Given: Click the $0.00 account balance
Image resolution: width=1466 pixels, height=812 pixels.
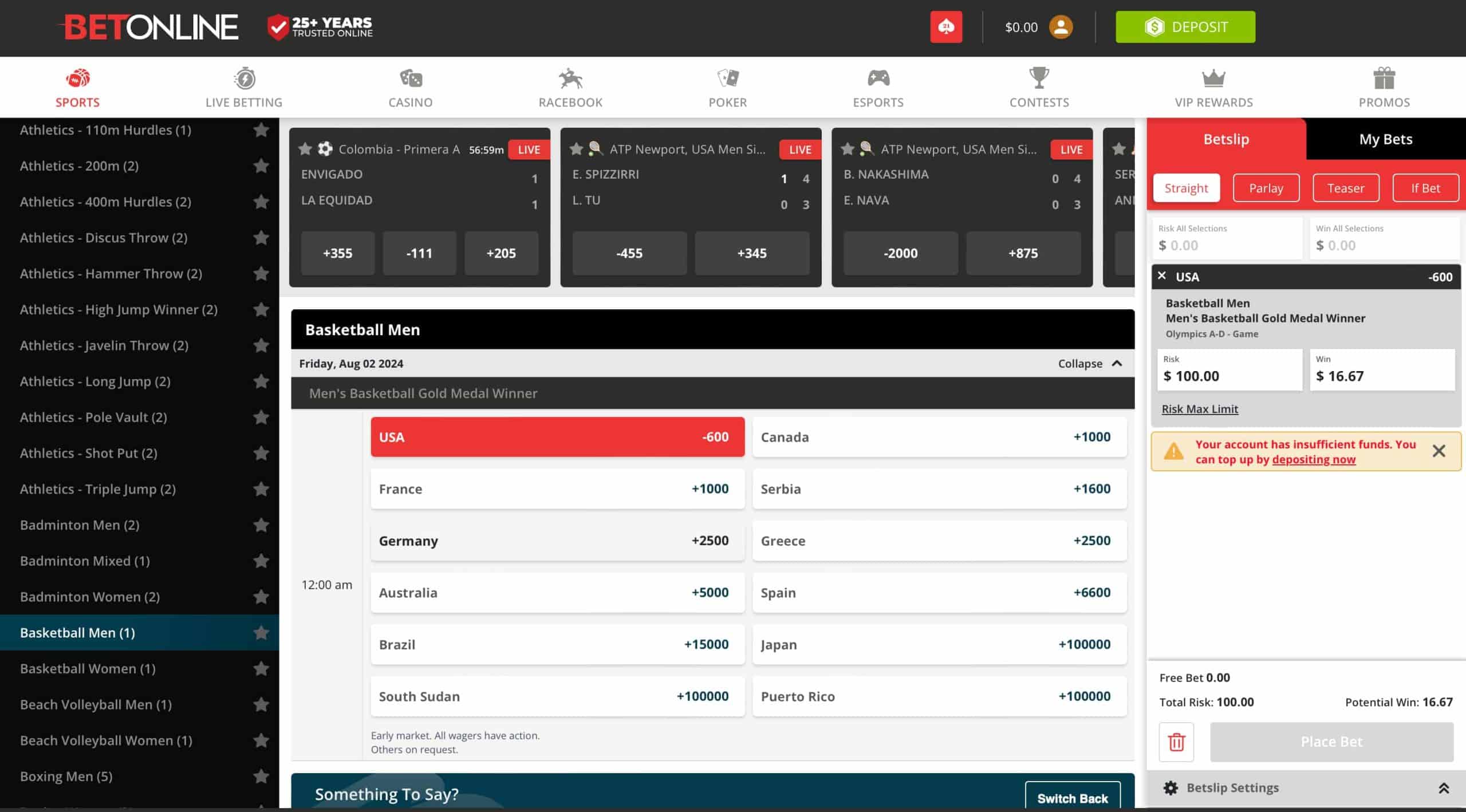Looking at the screenshot, I should [x=1021, y=27].
